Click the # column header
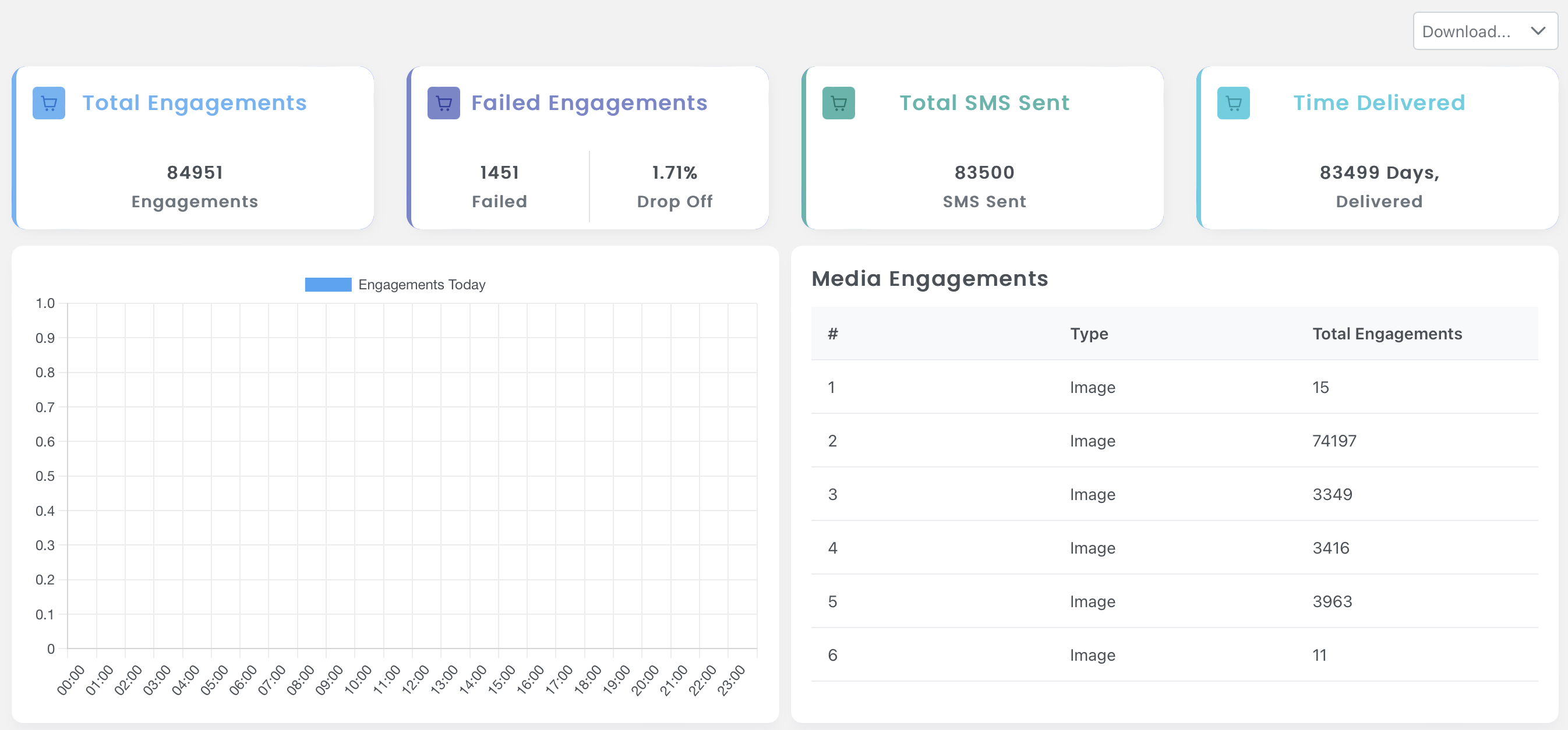Image resolution: width=1568 pixels, height=730 pixels. coord(833,334)
